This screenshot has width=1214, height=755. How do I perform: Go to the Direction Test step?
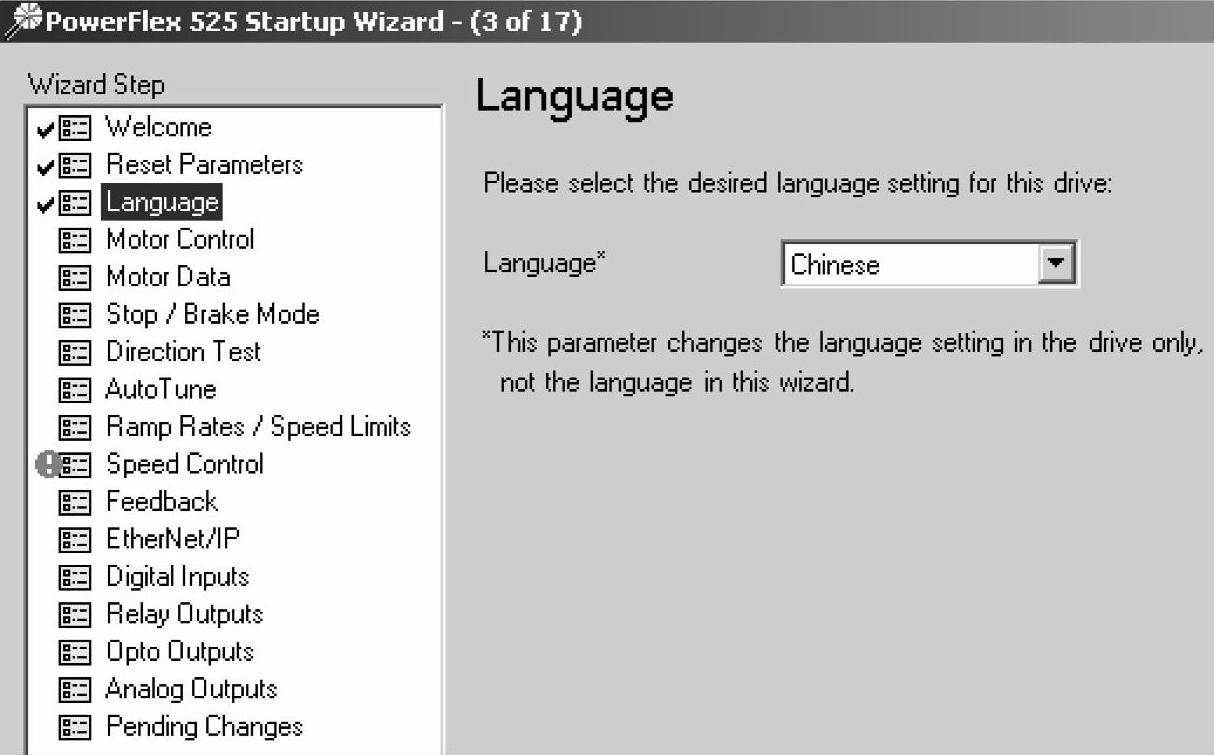183,352
